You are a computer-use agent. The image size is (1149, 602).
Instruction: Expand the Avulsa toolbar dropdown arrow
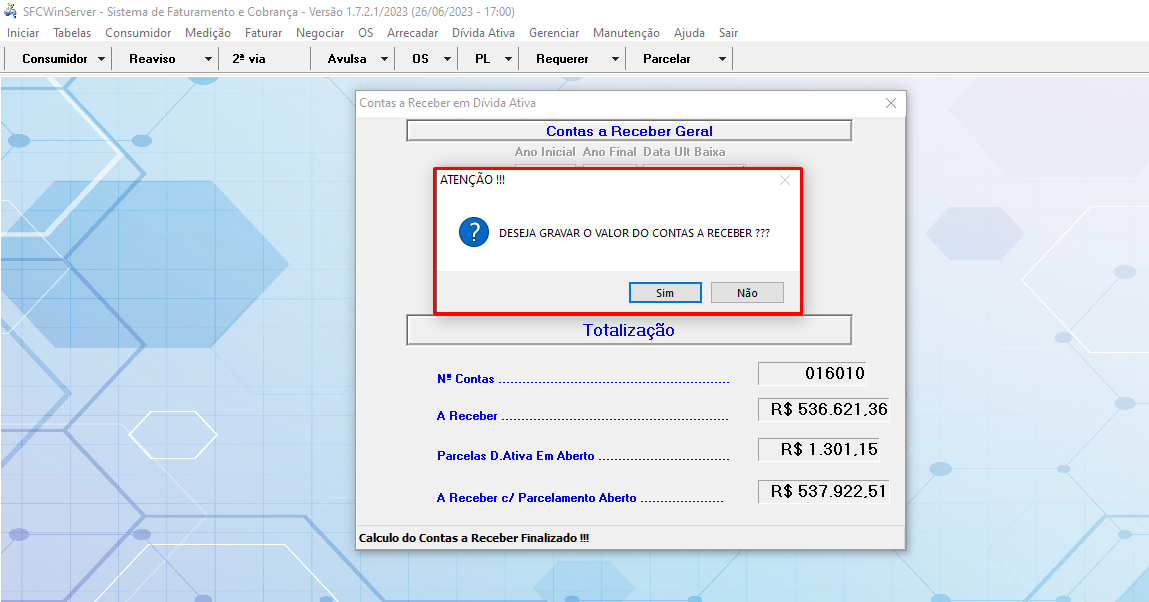click(x=384, y=59)
